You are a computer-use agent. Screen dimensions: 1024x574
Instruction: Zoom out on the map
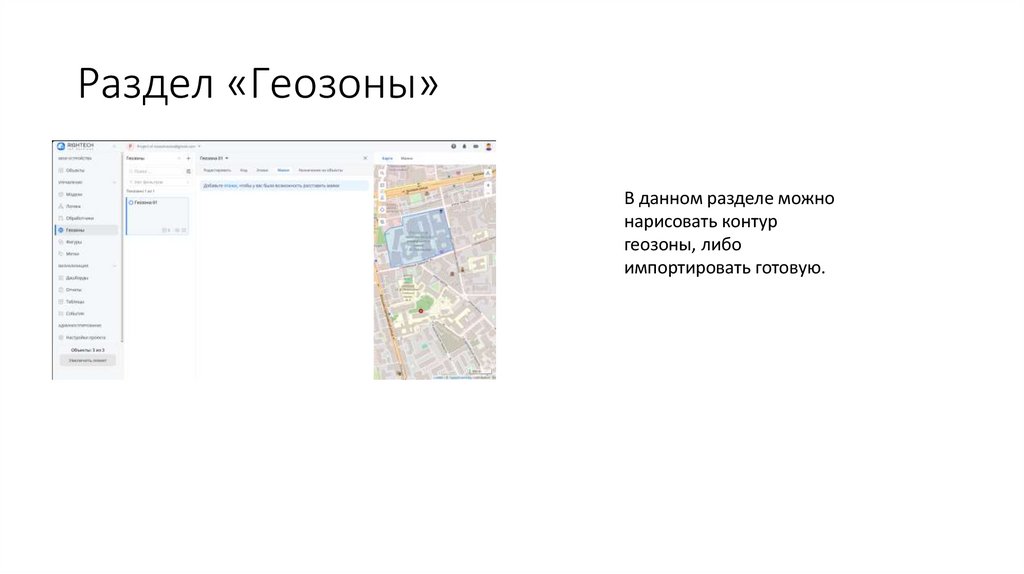tap(488, 194)
